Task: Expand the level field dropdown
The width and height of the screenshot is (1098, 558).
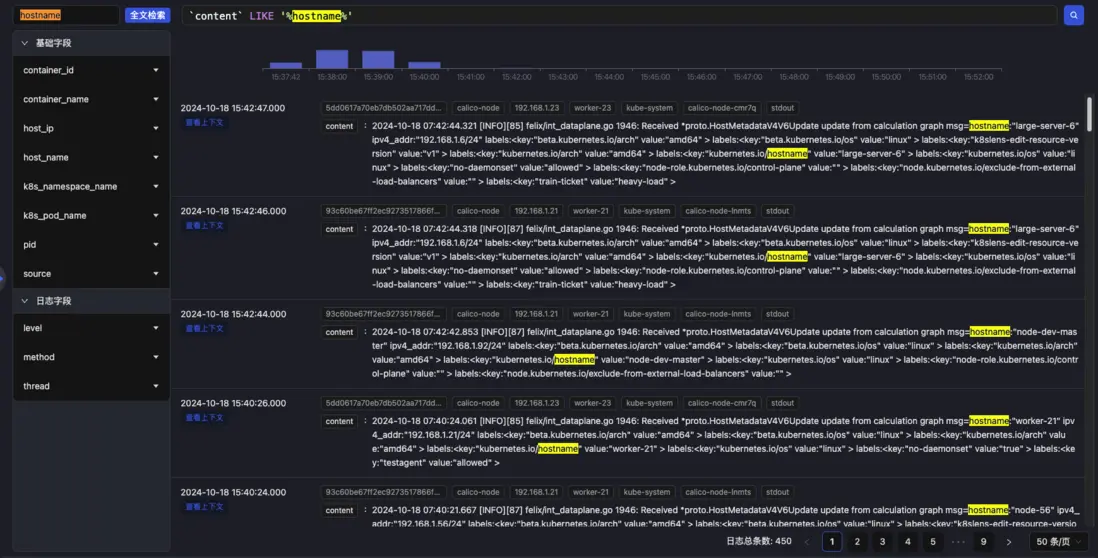Action: [155, 328]
